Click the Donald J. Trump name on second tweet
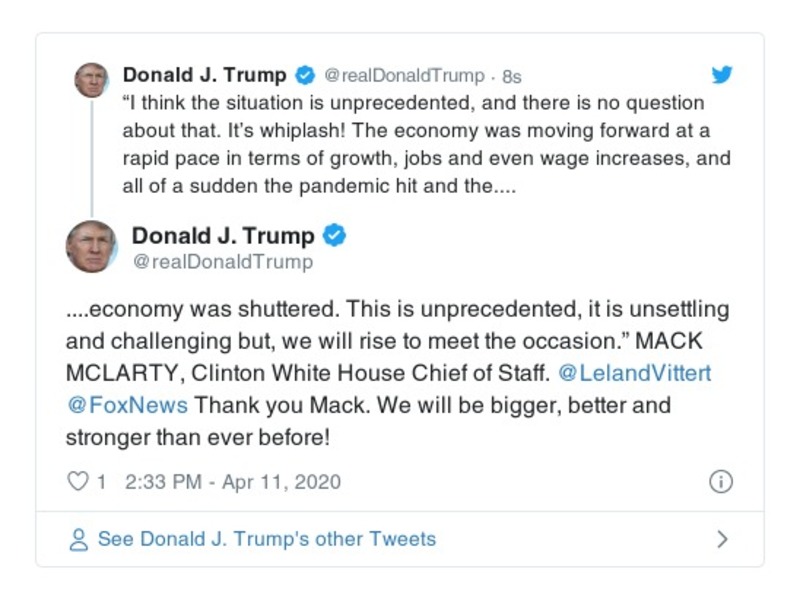 [x=224, y=235]
